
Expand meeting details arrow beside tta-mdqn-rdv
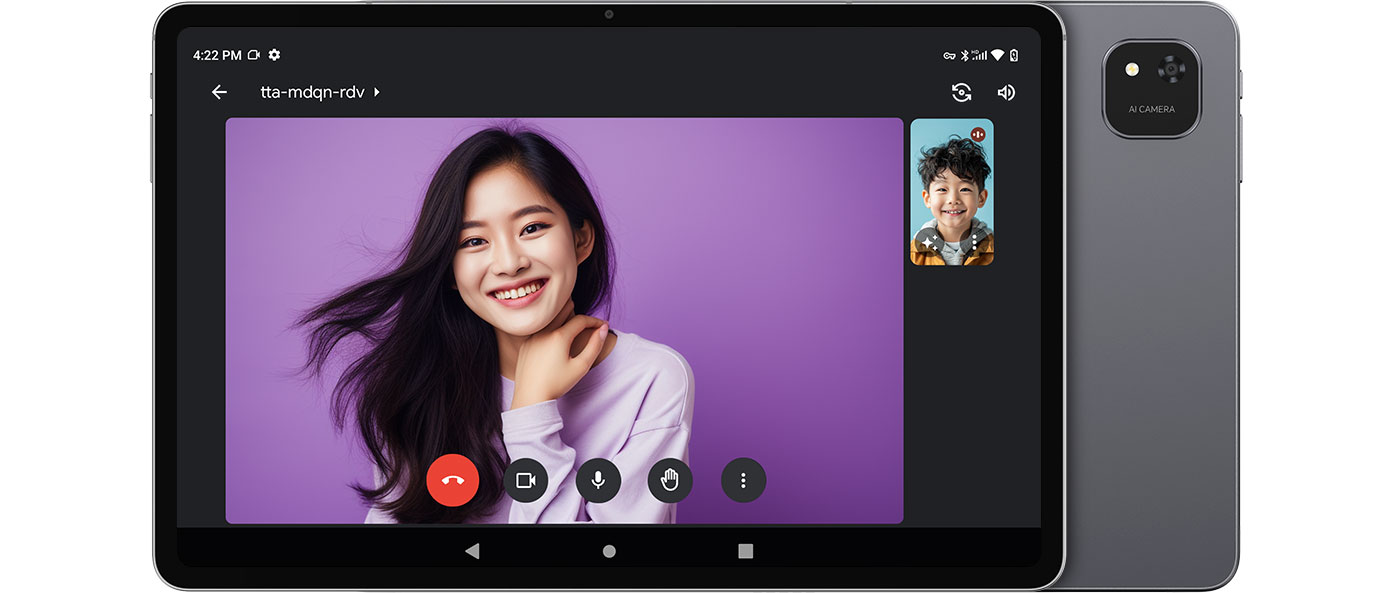tap(377, 92)
